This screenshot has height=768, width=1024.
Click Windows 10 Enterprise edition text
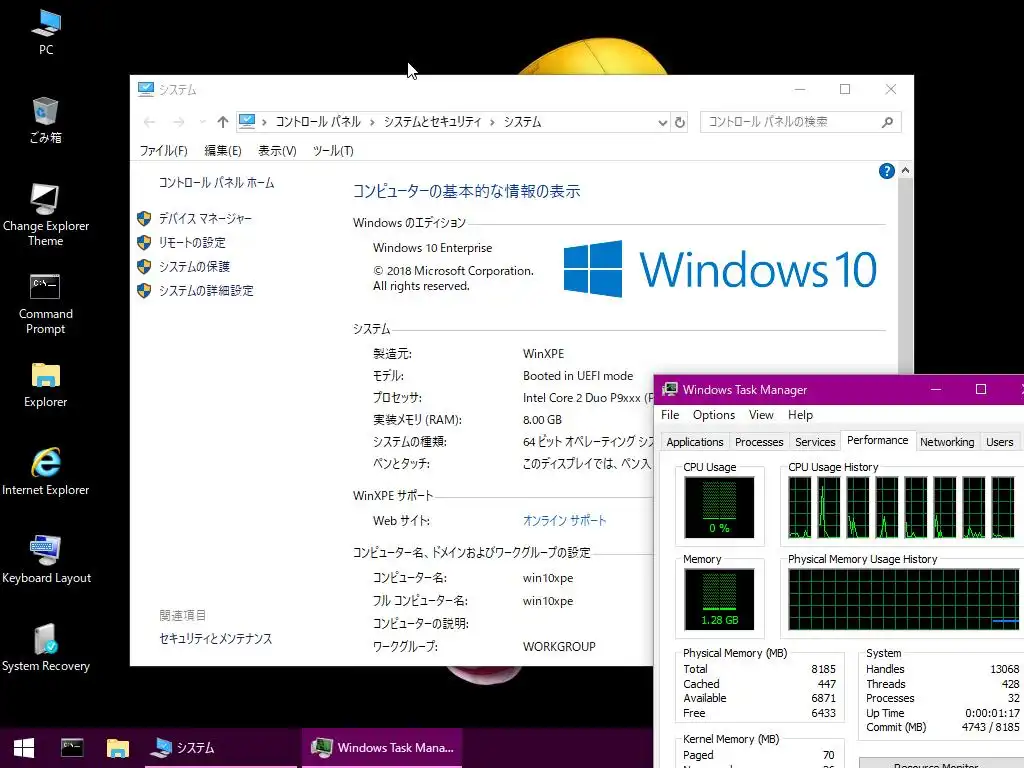pos(432,248)
